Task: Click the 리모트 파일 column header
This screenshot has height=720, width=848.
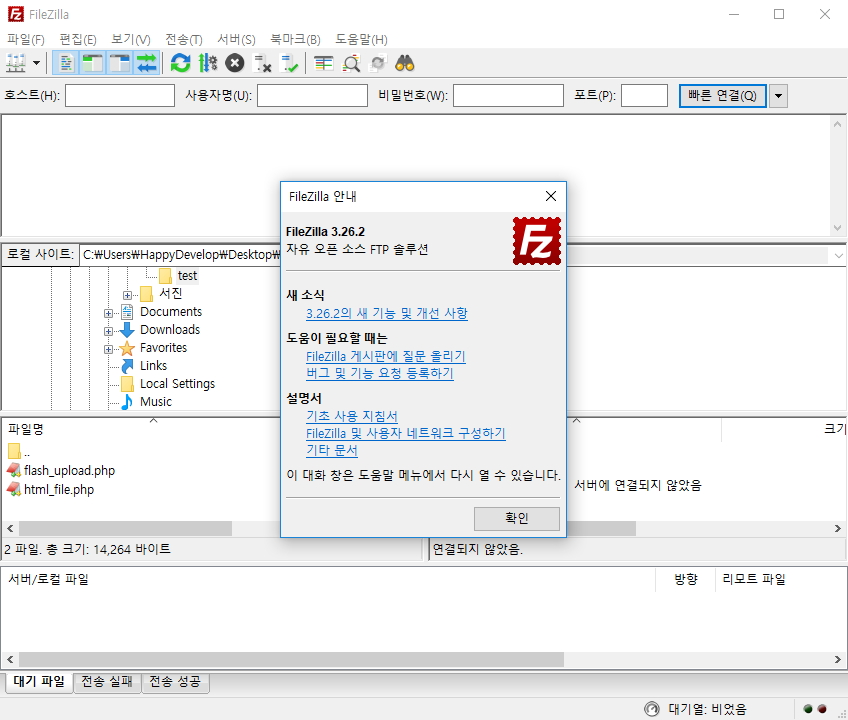Action: [x=754, y=579]
